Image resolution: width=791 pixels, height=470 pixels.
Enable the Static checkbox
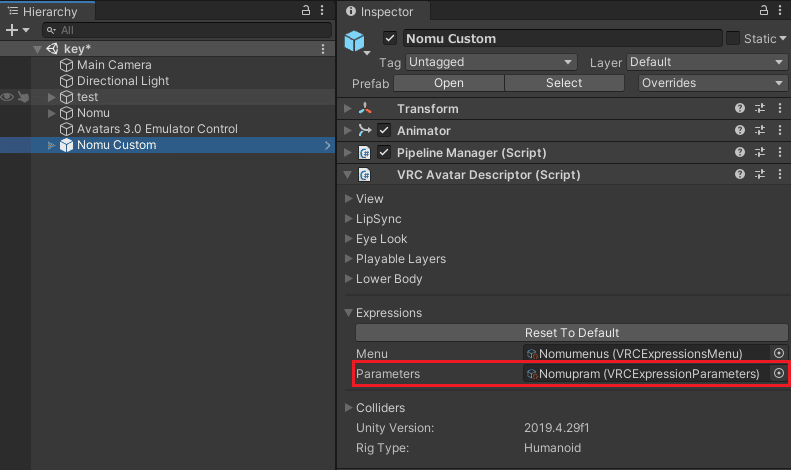733,38
